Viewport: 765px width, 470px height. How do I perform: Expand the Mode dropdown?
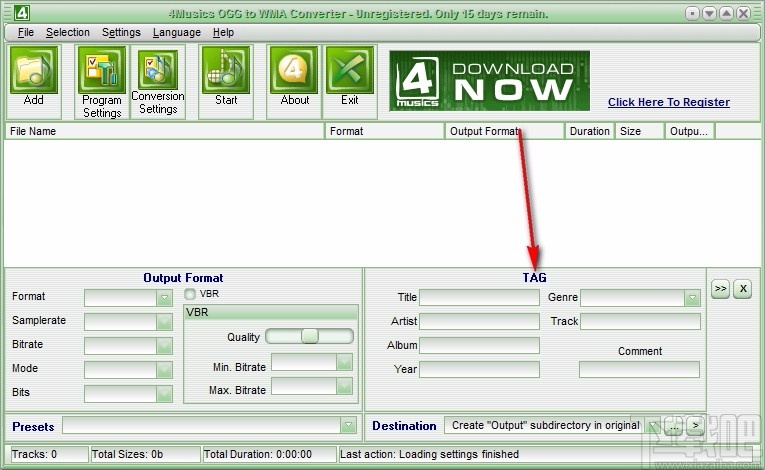pos(164,369)
